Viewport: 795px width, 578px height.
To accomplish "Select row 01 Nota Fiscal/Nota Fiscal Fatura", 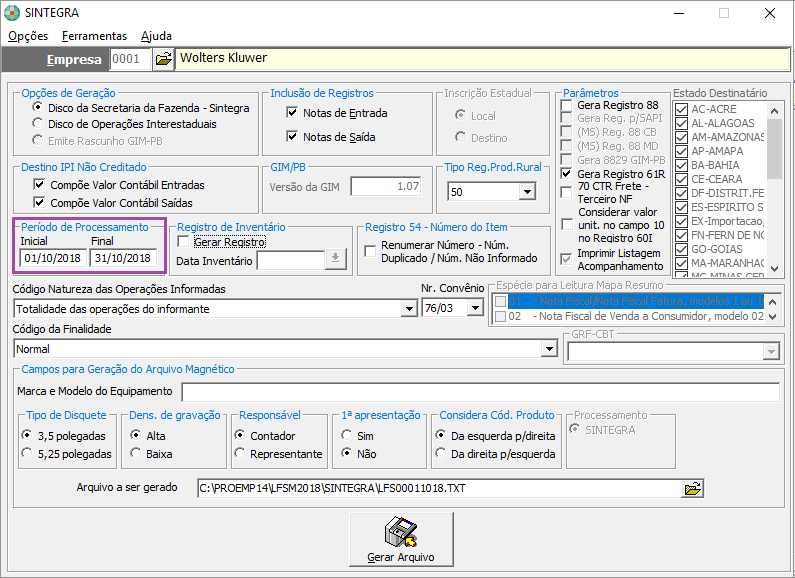I will coord(629,301).
